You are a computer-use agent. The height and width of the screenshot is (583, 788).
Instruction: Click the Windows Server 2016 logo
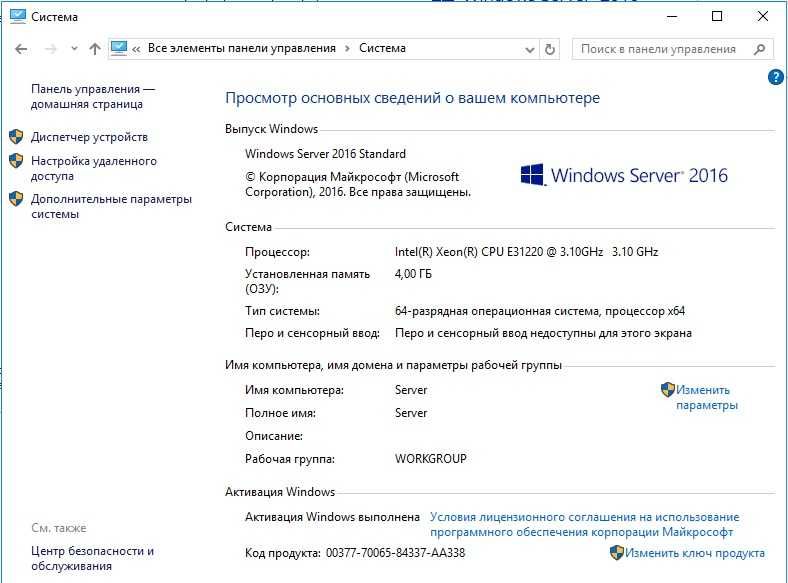pos(624,175)
